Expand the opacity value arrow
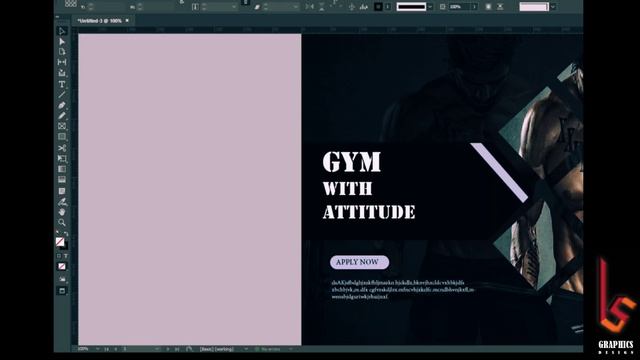The height and width of the screenshot is (360, 640). pyautogui.click(x=474, y=7)
